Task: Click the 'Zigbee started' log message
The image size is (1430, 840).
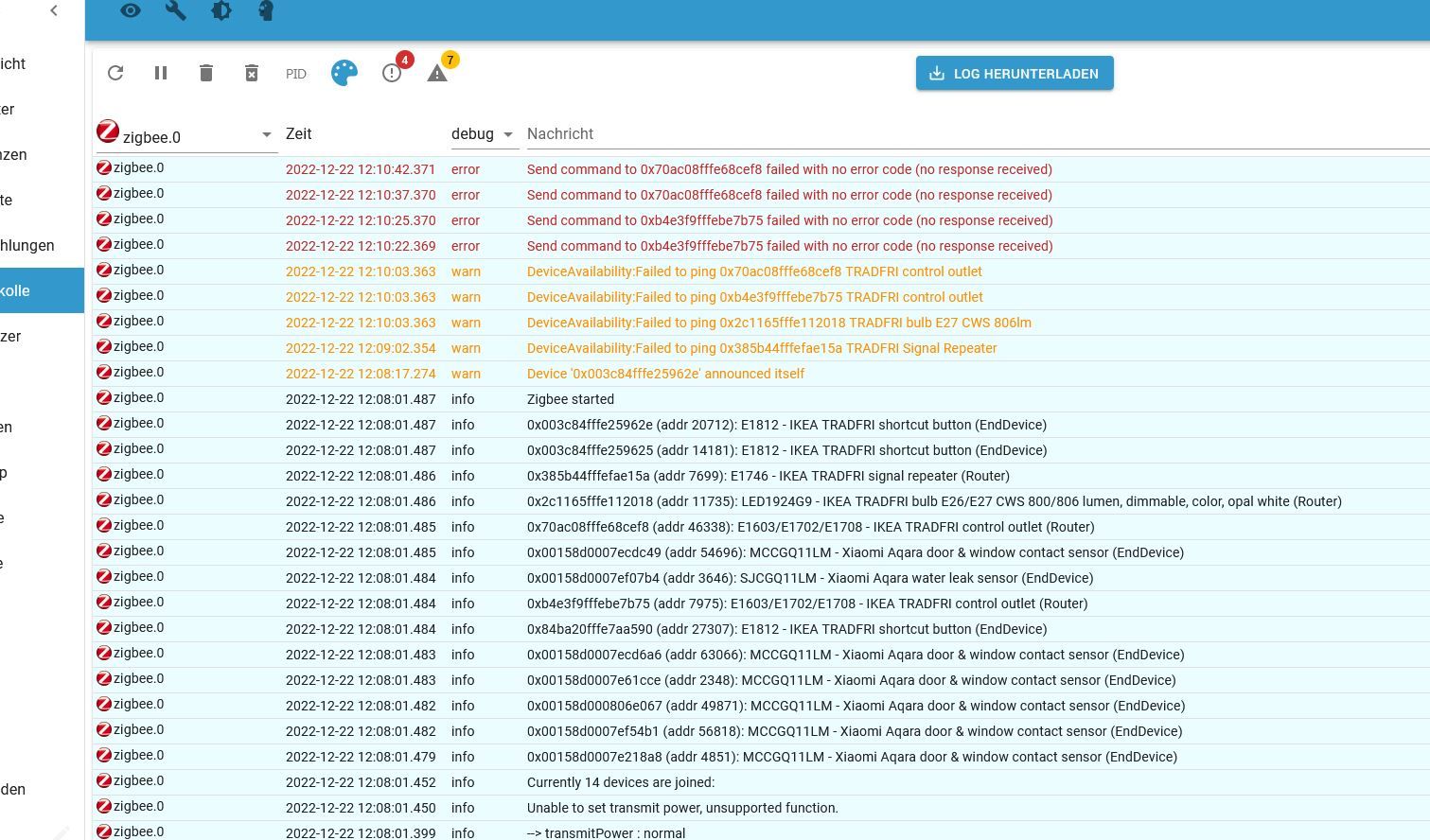Action: click(x=571, y=399)
